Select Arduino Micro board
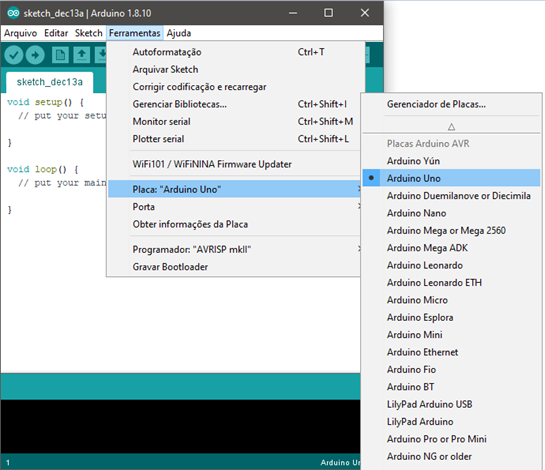Viewport: 545px width, 470px height. (451, 300)
